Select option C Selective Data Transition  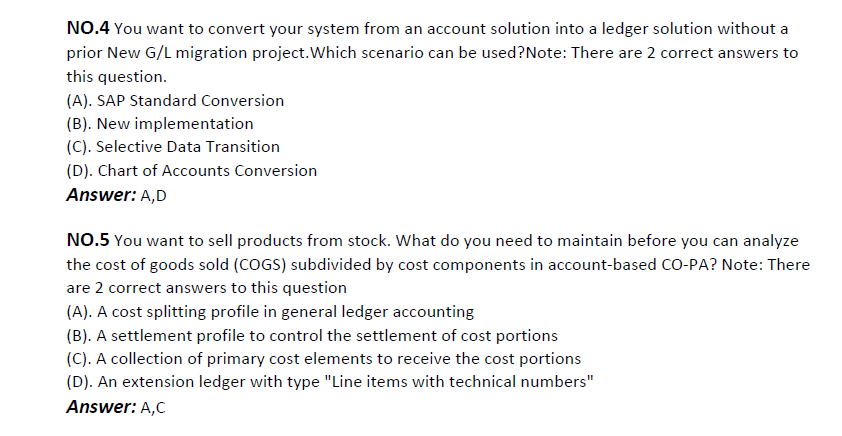pyautogui.click(x=173, y=147)
